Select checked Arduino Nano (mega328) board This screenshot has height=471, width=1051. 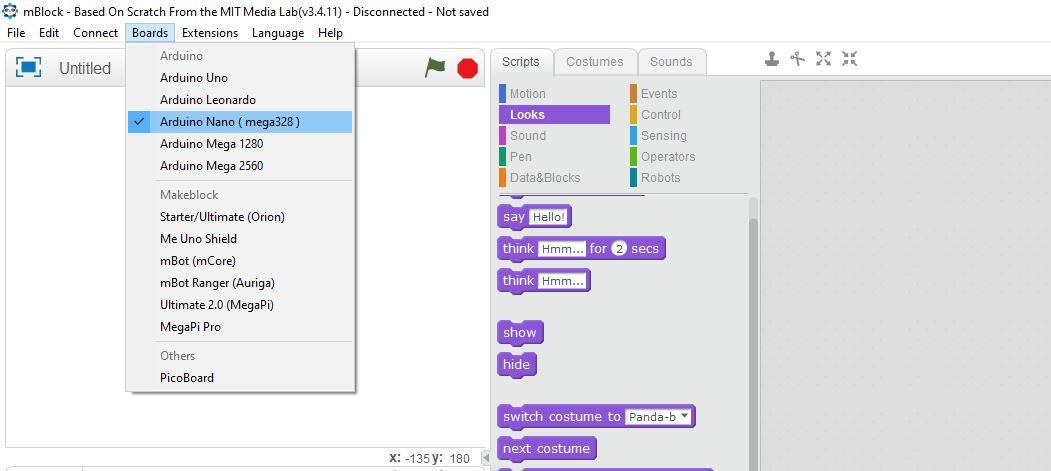click(240, 122)
